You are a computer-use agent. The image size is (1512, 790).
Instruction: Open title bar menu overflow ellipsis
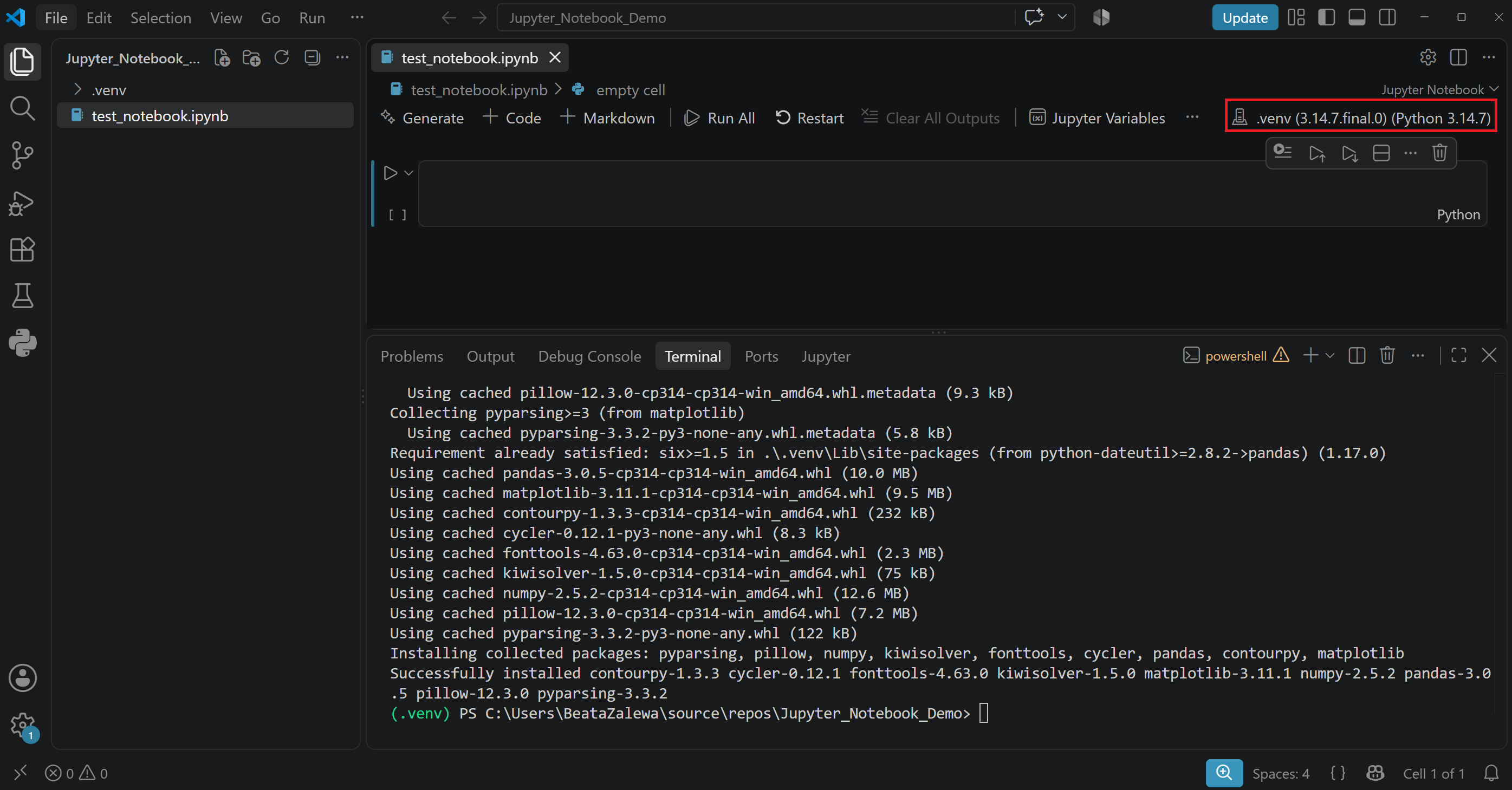357,17
